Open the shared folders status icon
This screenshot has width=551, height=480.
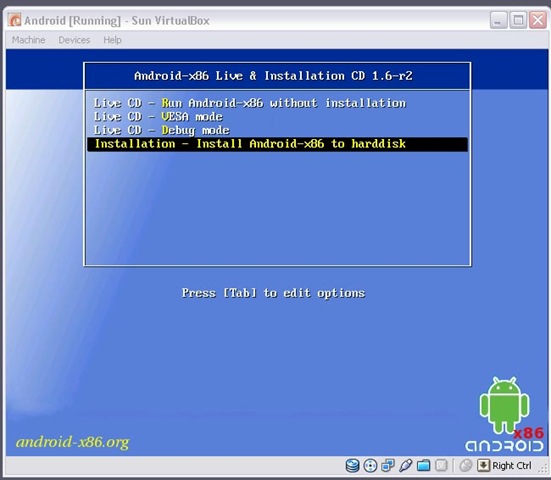(423, 466)
